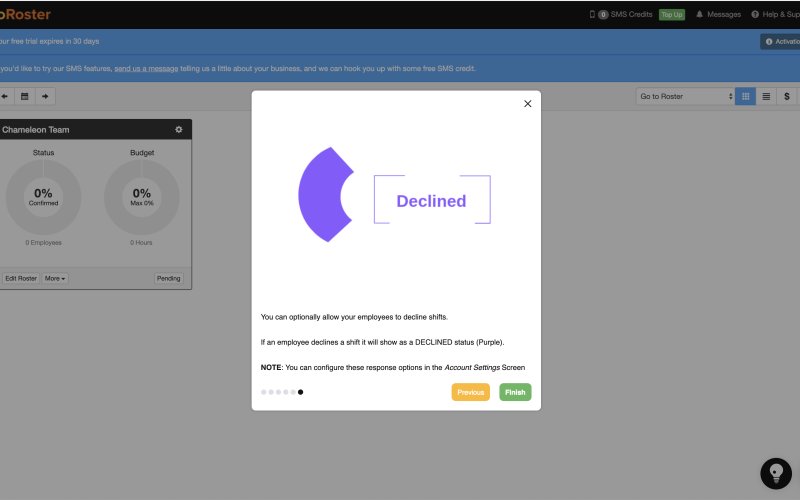Click the Pending button
Viewport: 800px width, 500px height.
(169, 278)
